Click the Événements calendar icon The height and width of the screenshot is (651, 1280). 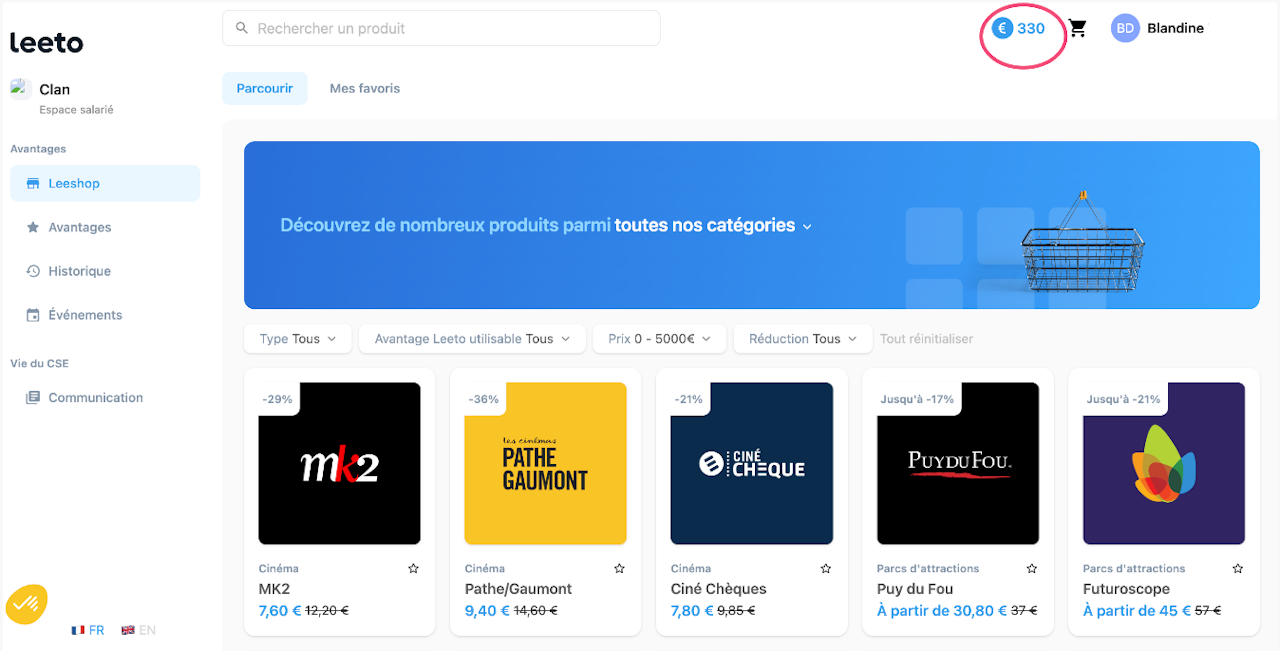pos(33,315)
